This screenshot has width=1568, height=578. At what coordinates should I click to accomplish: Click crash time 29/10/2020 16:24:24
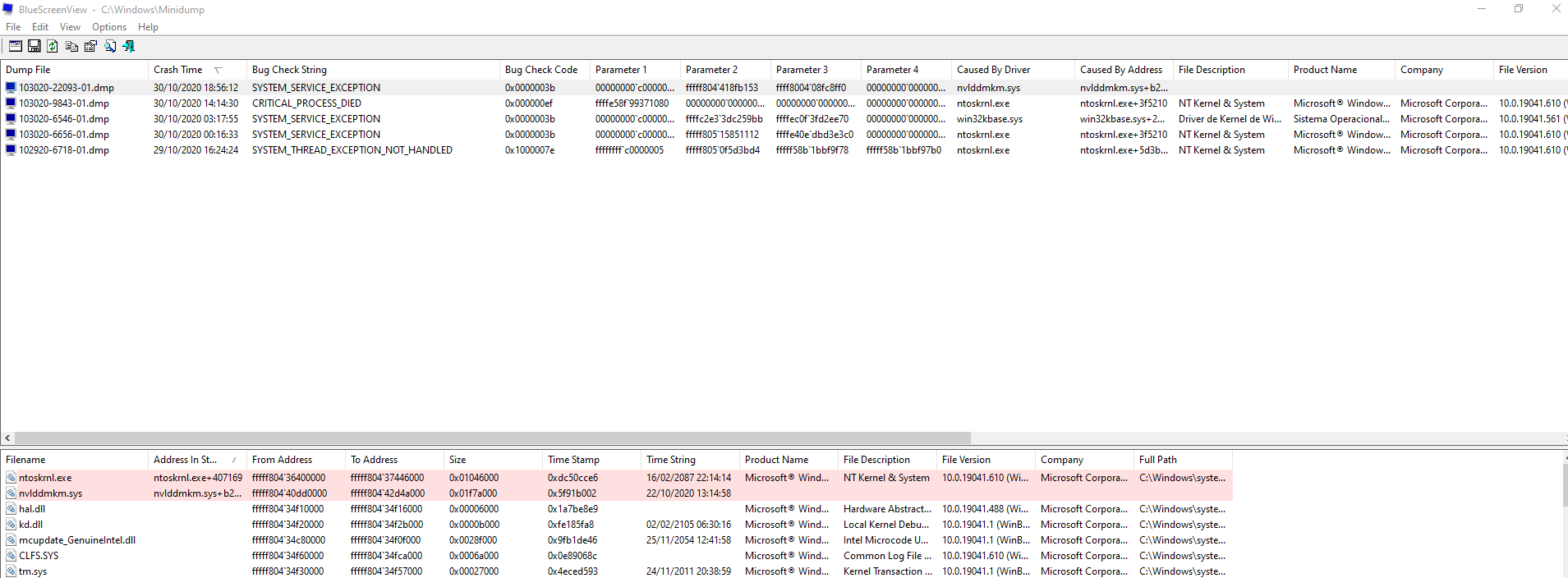pyautogui.click(x=195, y=150)
